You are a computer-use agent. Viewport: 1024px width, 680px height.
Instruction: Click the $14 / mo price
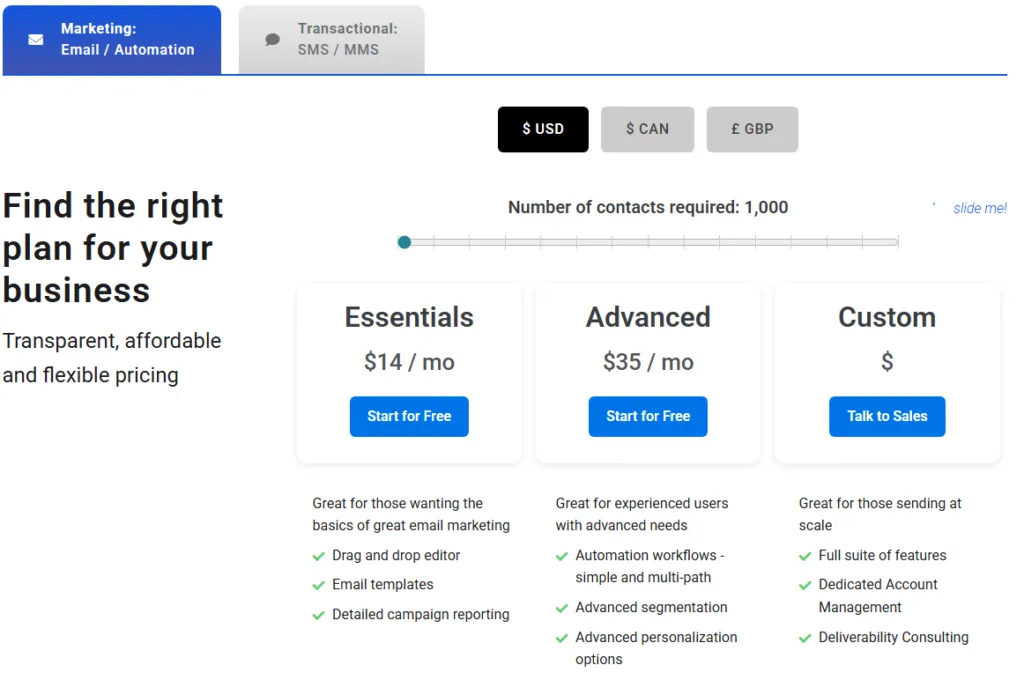pos(409,362)
